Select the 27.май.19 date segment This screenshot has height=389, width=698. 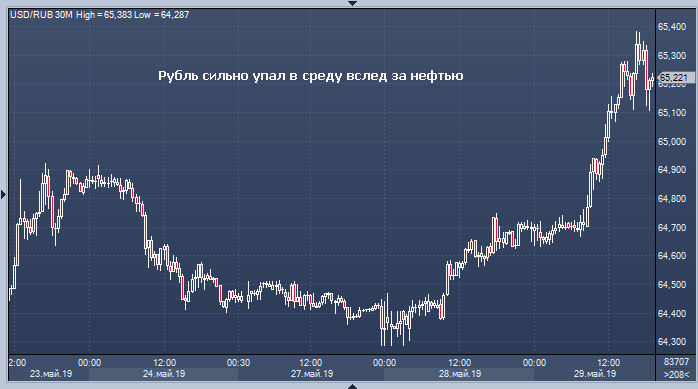coord(311,374)
